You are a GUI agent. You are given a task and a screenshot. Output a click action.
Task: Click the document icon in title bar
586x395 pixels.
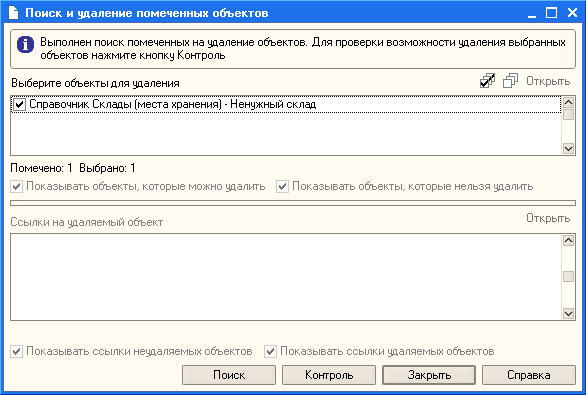pyautogui.click(x=13, y=12)
